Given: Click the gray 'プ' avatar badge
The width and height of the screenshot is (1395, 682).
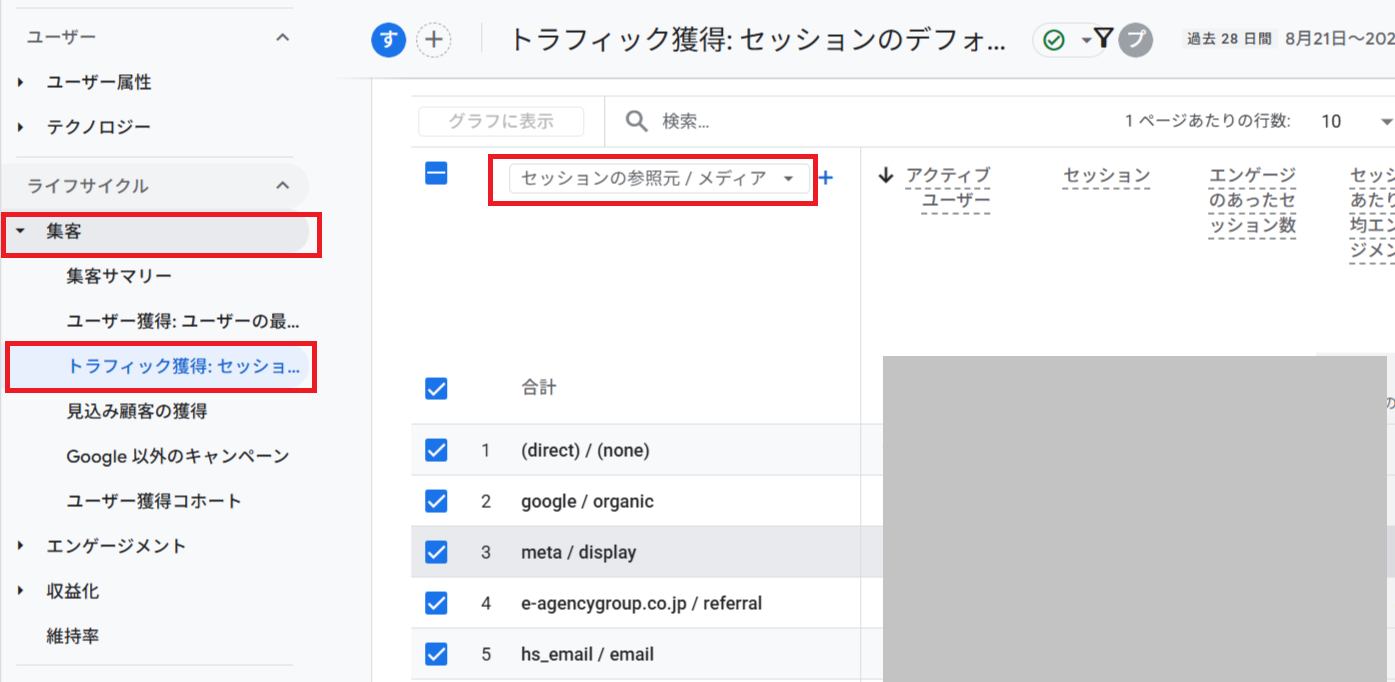Looking at the screenshot, I should 1135,40.
